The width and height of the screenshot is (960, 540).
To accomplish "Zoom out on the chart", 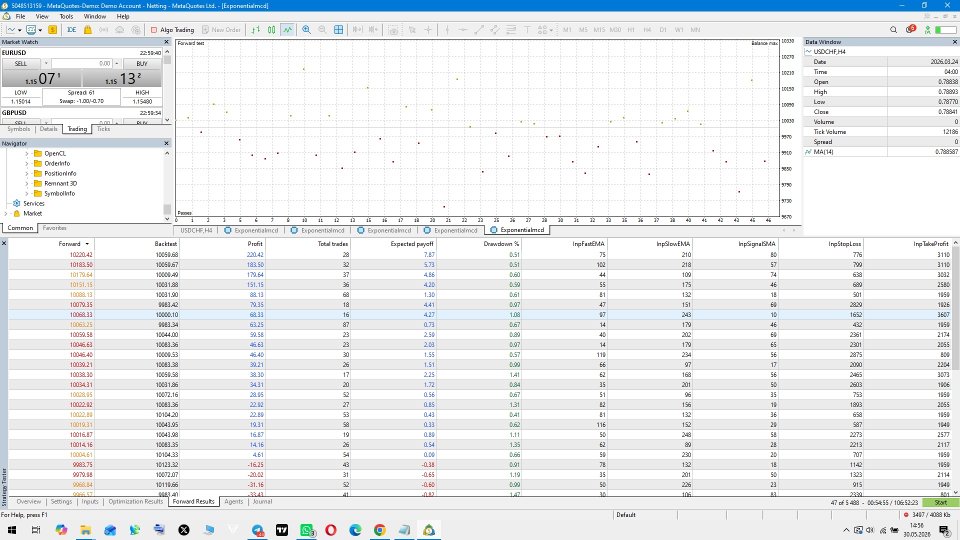I will [x=322, y=29].
